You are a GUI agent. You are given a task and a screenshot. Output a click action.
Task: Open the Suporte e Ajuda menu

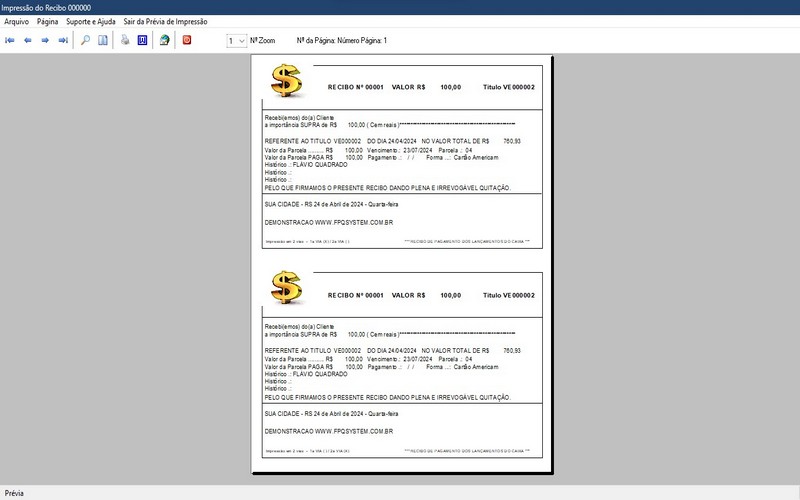[x=91, y=21]
